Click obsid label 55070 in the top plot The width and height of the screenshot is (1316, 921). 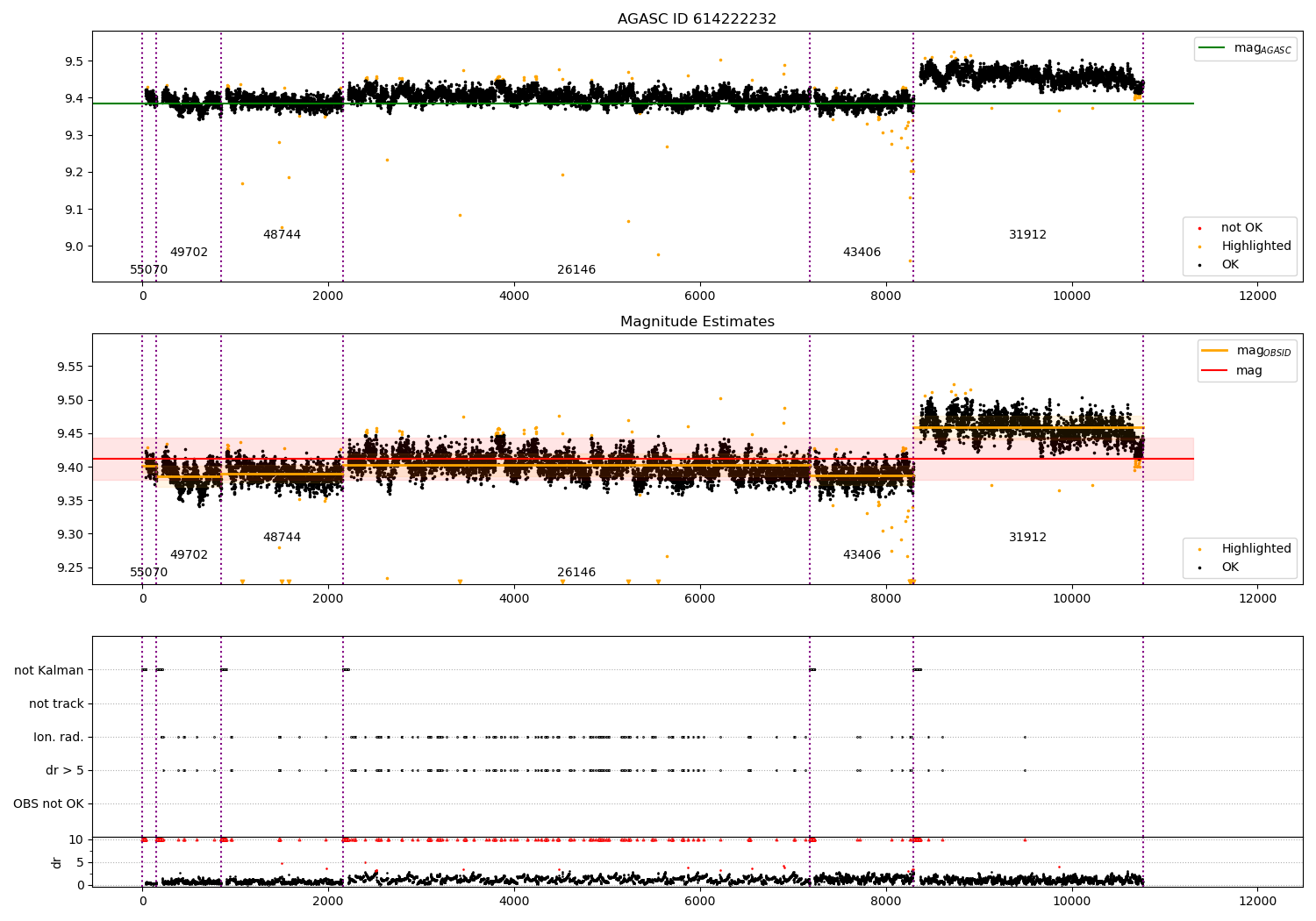click(x=148, y=269)
